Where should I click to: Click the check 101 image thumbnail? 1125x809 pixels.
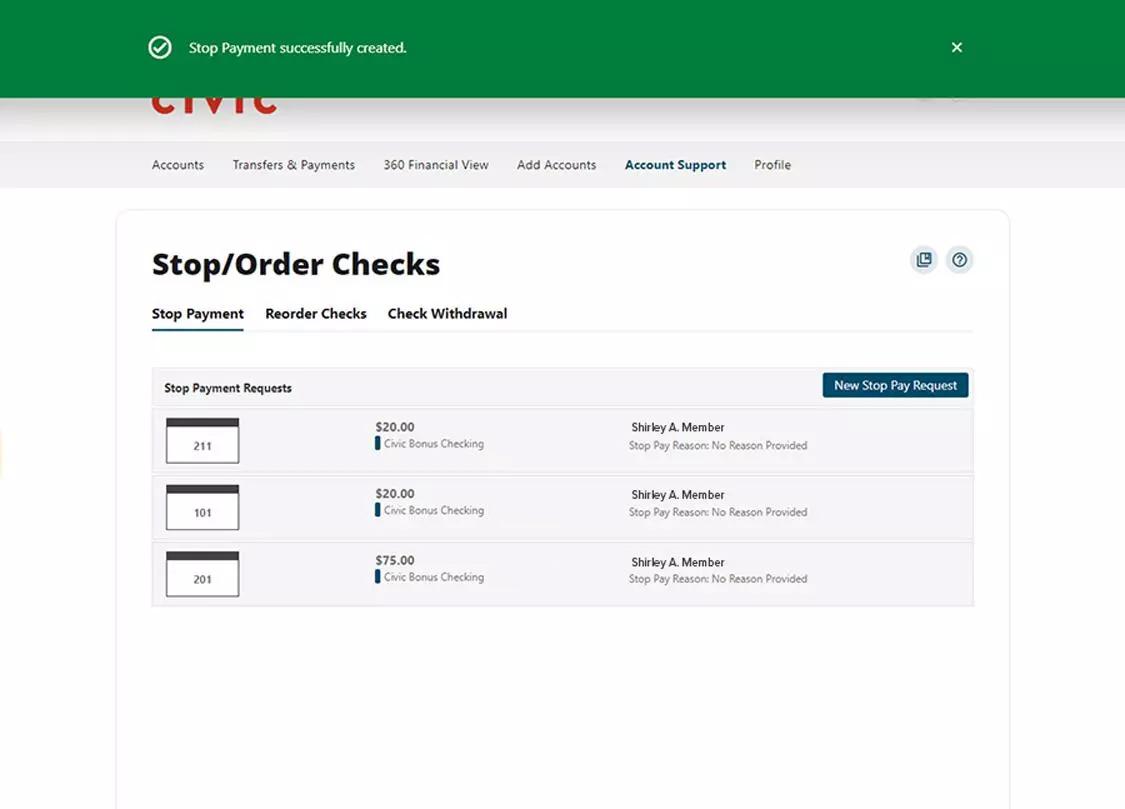point(202,507)
